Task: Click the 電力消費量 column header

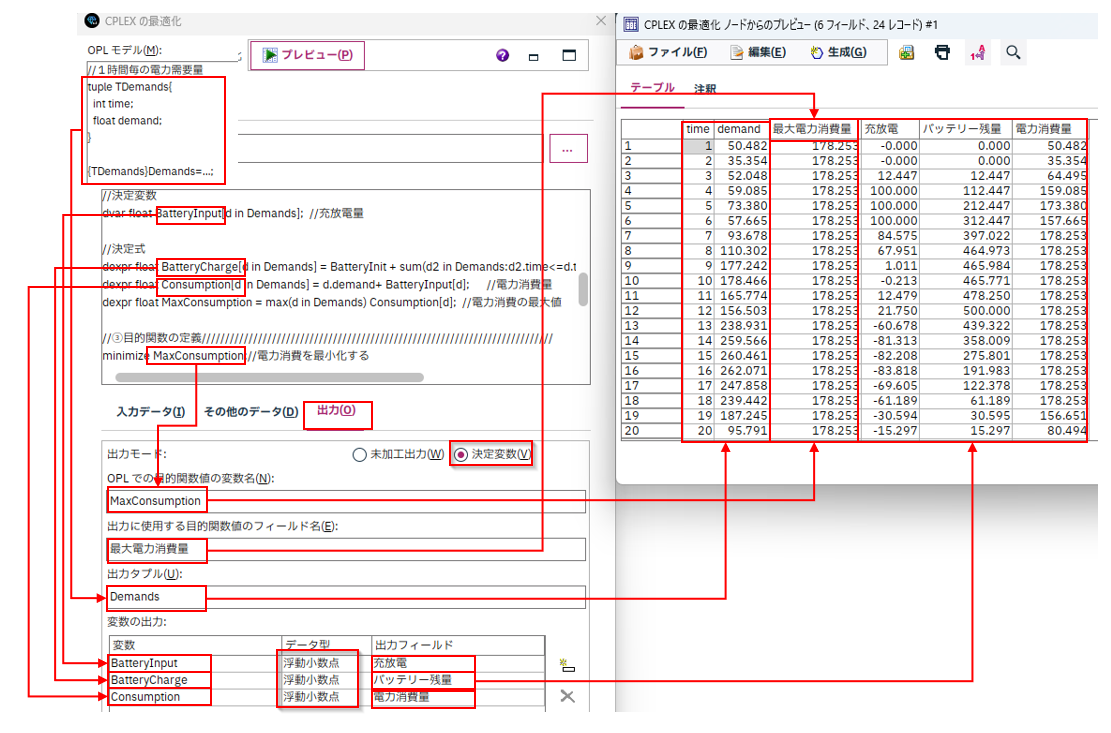Action: click(x=1049, y=129)
